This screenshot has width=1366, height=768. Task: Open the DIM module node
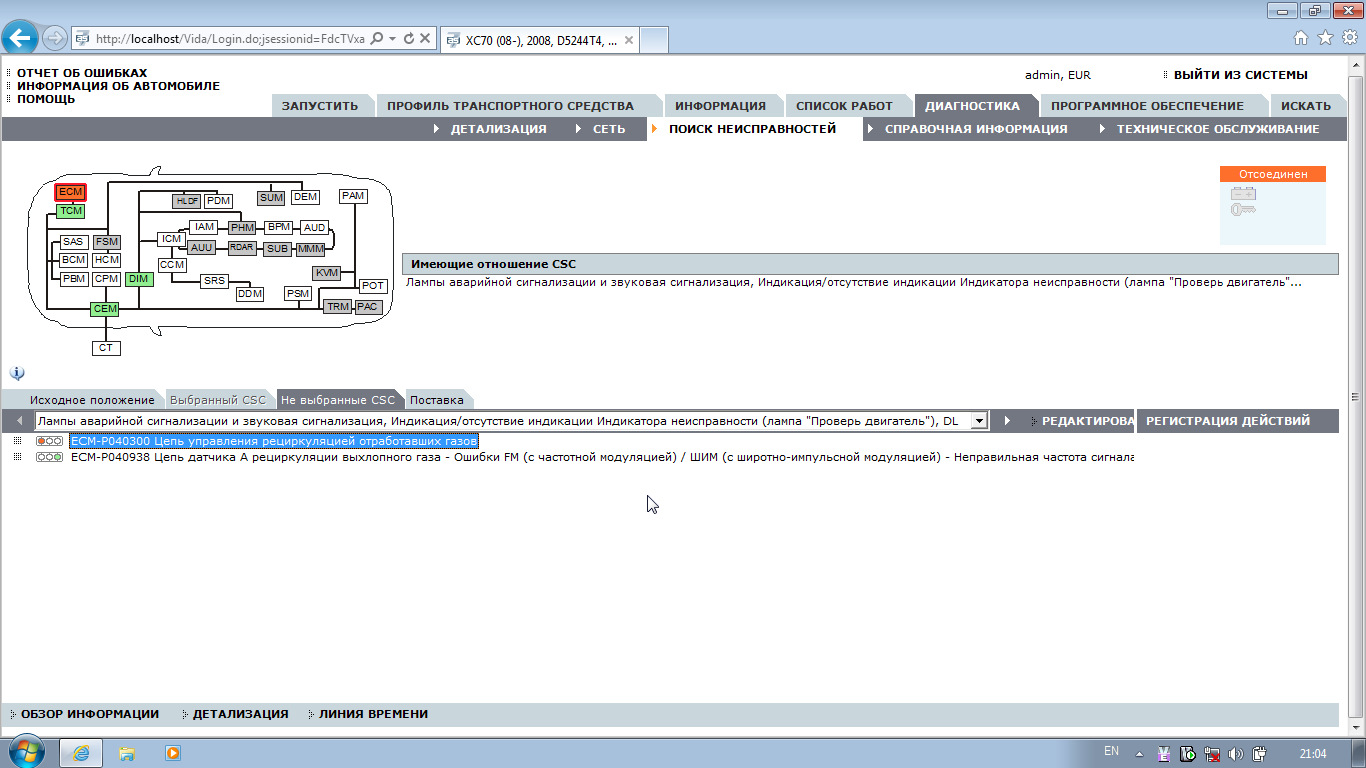139,279
